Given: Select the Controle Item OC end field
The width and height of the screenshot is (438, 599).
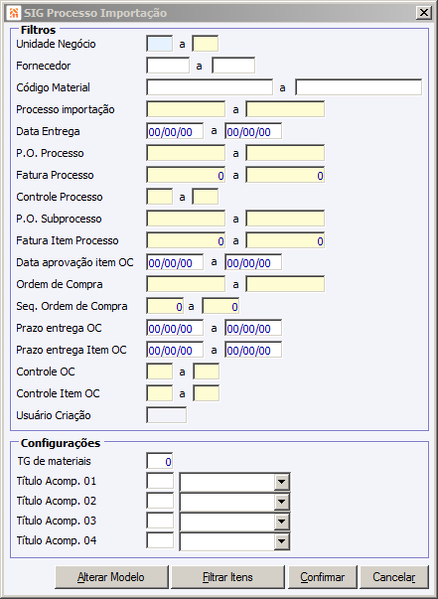Looking at the screenshot, I should tap(206, 393).
